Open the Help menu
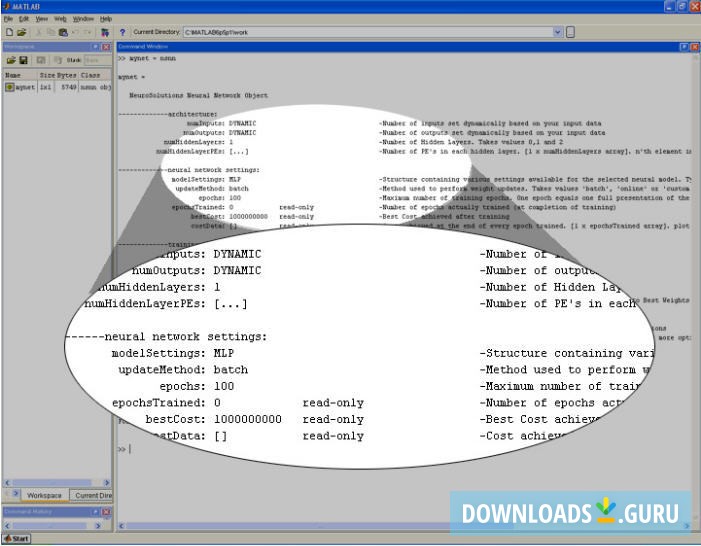The height and width of the screenshot is (546, 701). (106, 19)
